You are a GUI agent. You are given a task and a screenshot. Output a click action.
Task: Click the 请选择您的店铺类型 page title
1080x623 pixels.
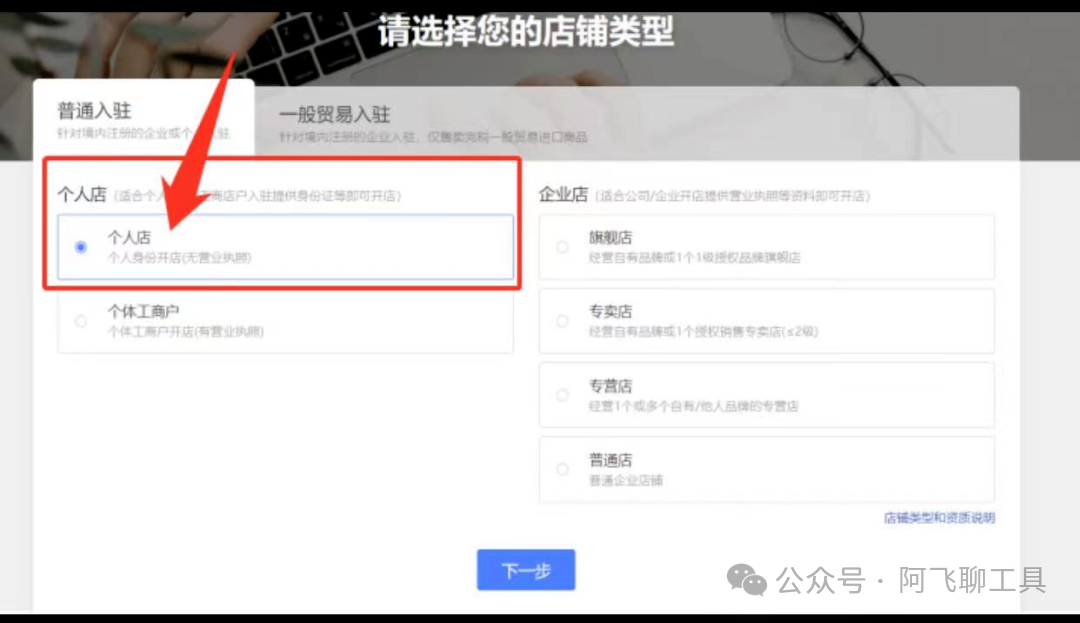coord(526,31)
